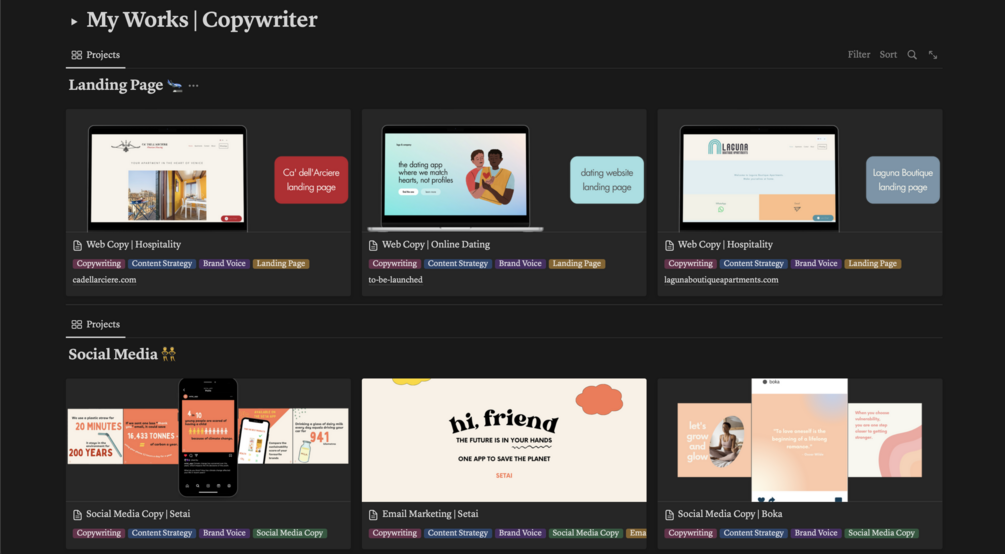This screenshot has height=554, width=1005.
Task: Click the page icon beside Social Media Copy | Setai
Action: click(x=78, y=515)
